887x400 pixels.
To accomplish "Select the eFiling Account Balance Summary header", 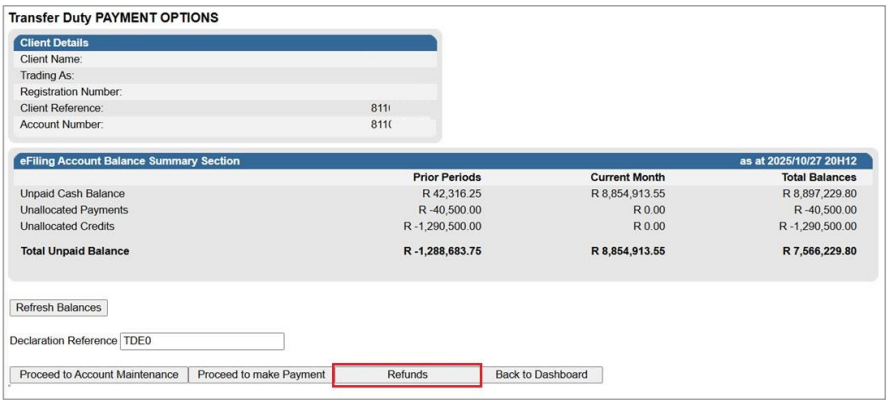I will pos(130,161).
